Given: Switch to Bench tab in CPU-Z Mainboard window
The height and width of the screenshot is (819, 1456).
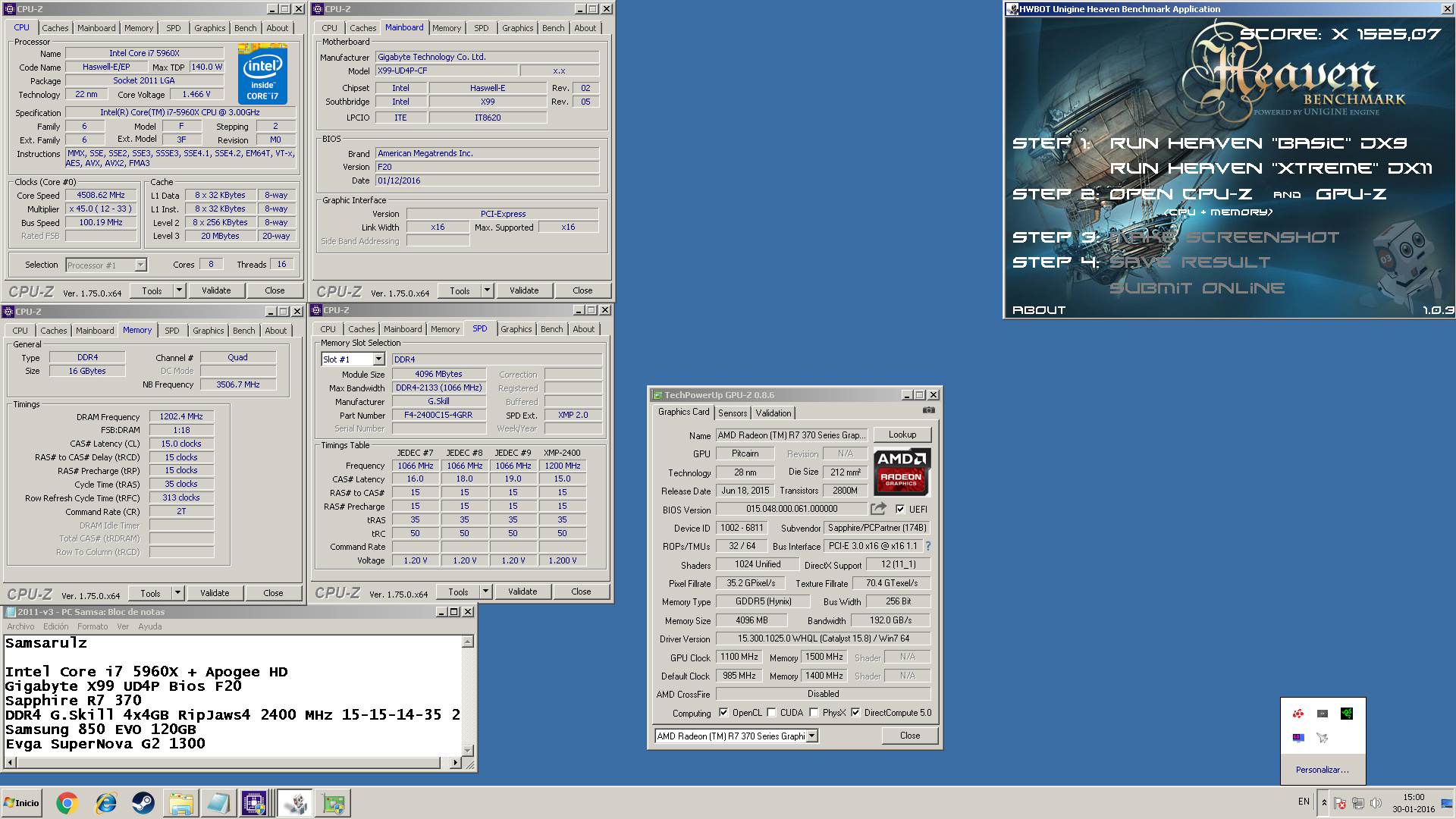Looking at the screenshot, I should (x=553, y=28).
